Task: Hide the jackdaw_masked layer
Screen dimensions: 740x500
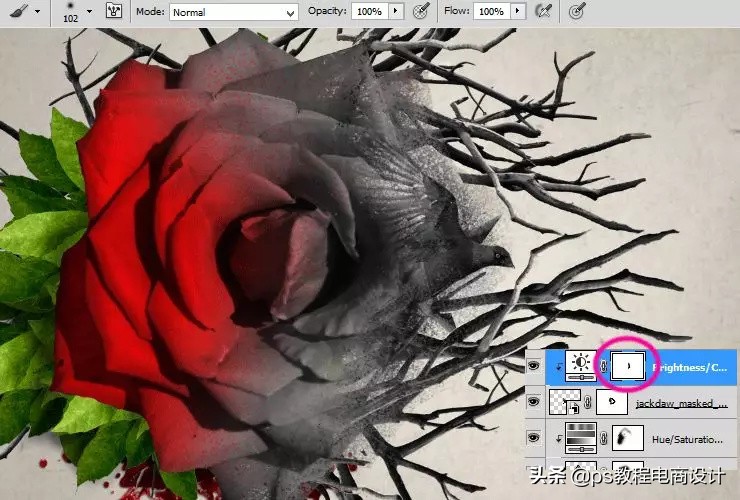Action: point(534,403)
